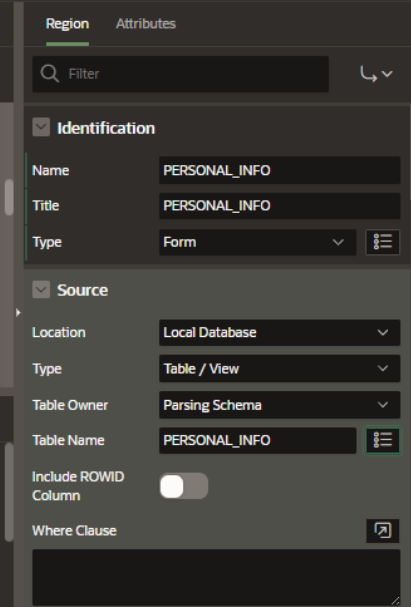
Task: Click the upper left pane scrollbar thumb
Action: coord(9,197)
